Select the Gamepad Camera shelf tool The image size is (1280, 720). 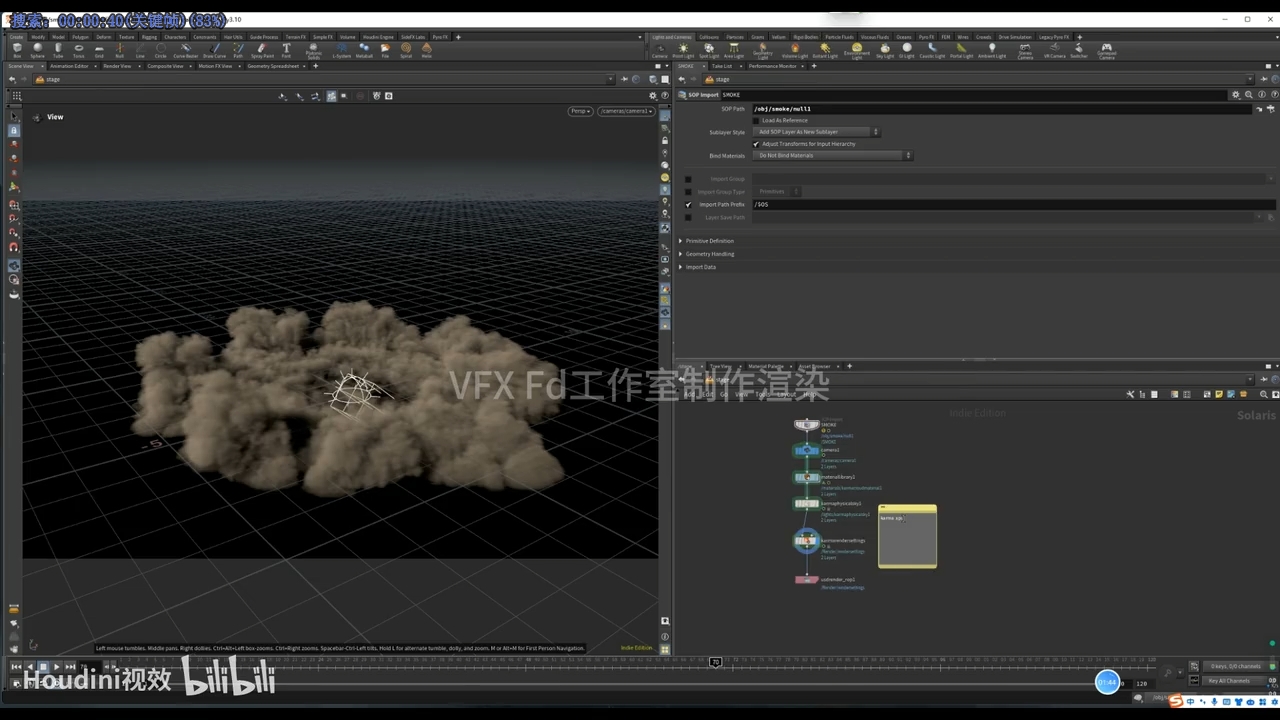point(1109,48)
